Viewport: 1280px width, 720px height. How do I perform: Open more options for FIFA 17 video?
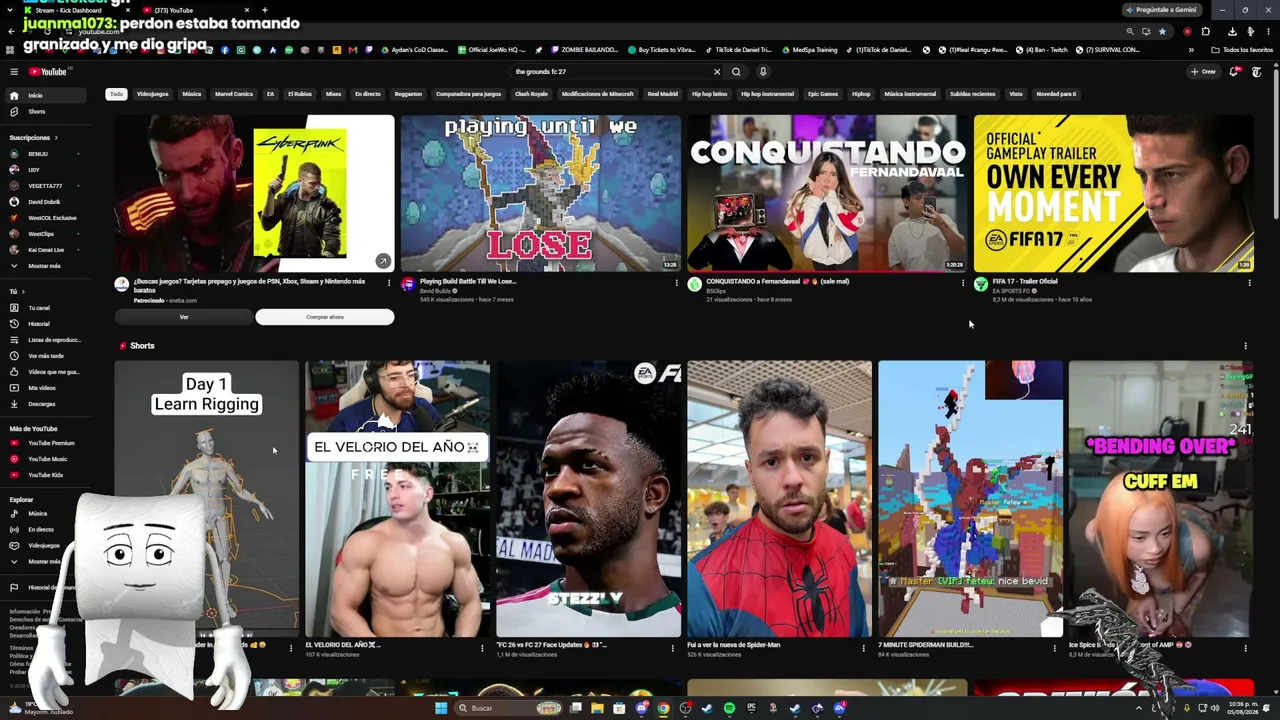coord(1249,283)
